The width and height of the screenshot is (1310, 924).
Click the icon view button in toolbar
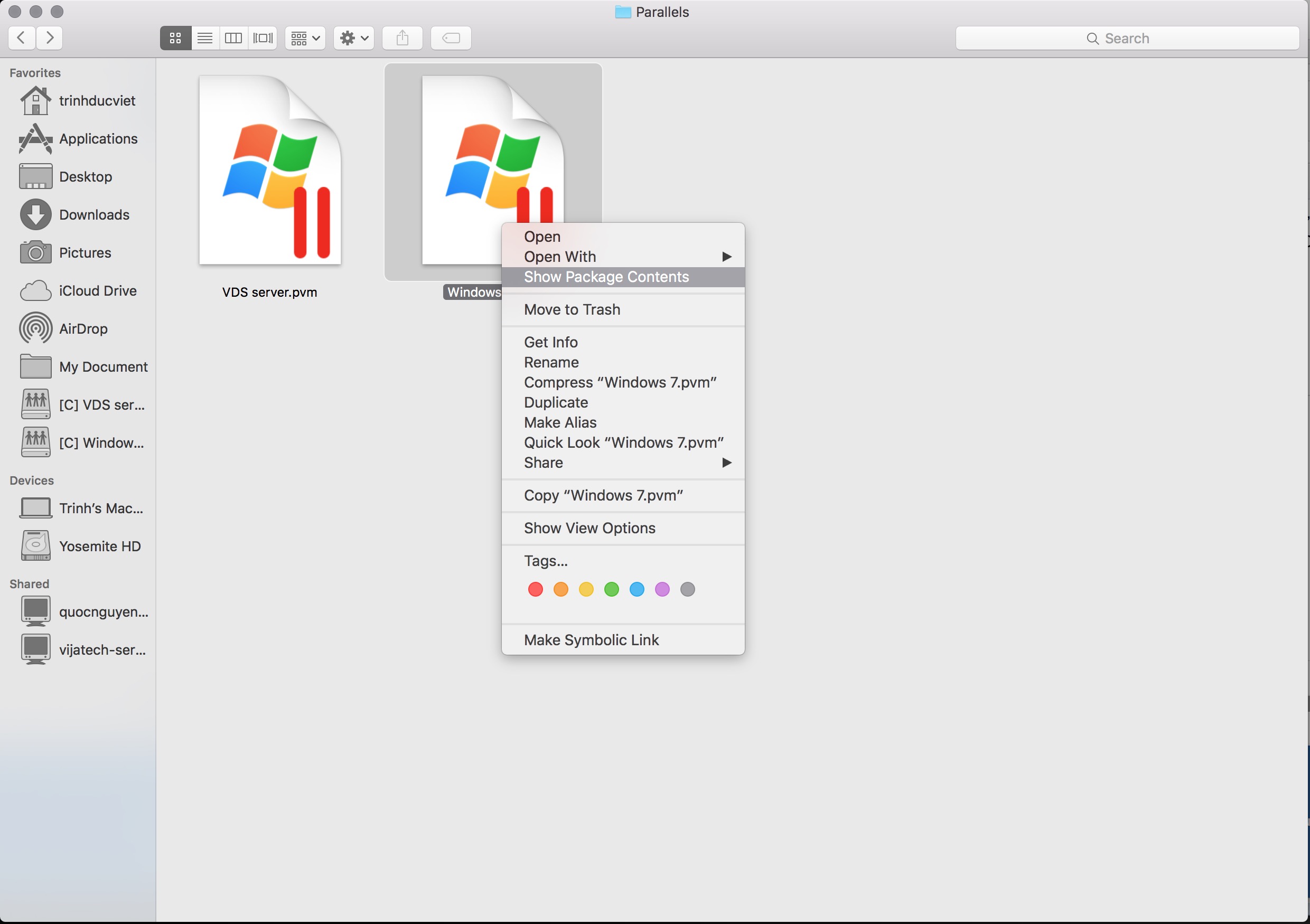177,38
